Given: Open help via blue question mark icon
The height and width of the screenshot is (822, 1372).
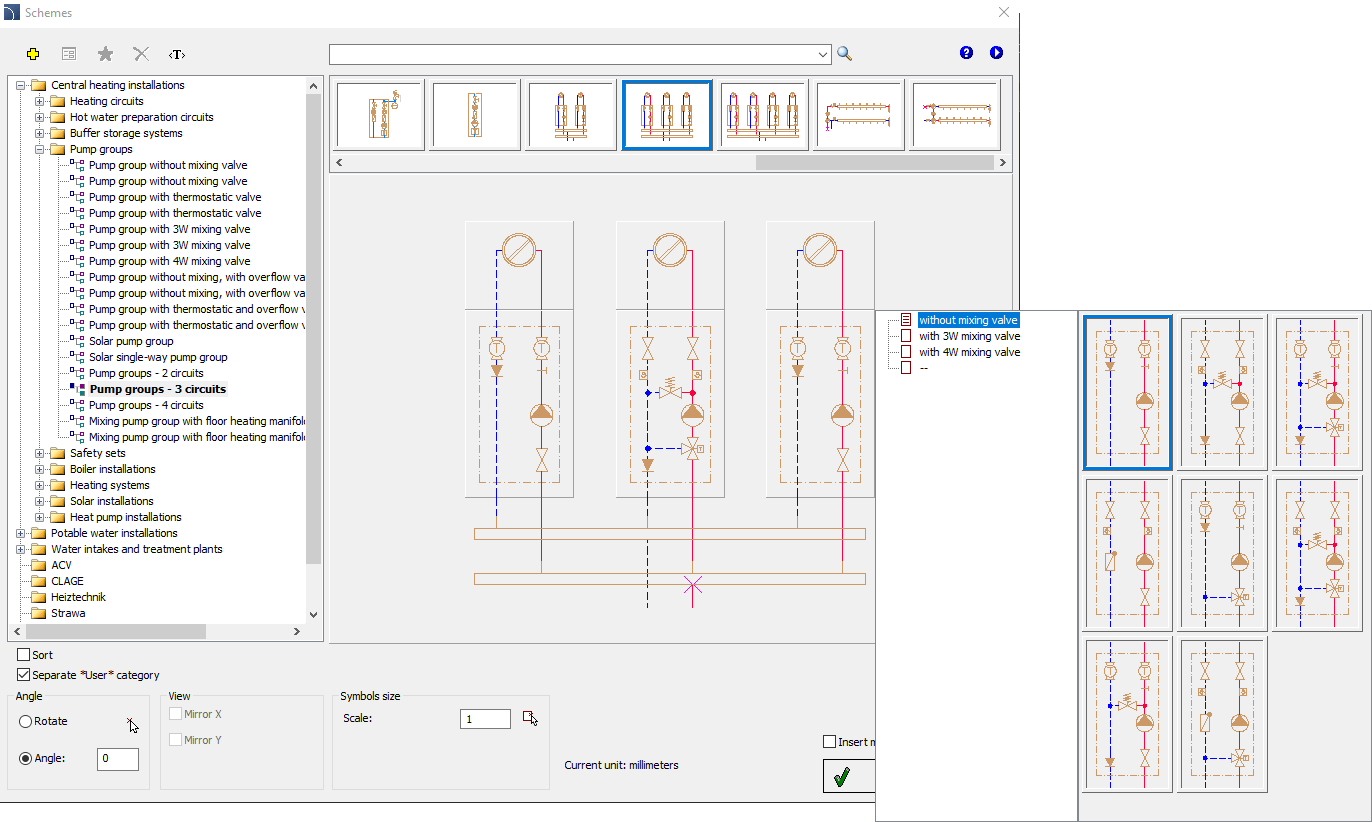Looking at the screenshot, I should [966, 53].
